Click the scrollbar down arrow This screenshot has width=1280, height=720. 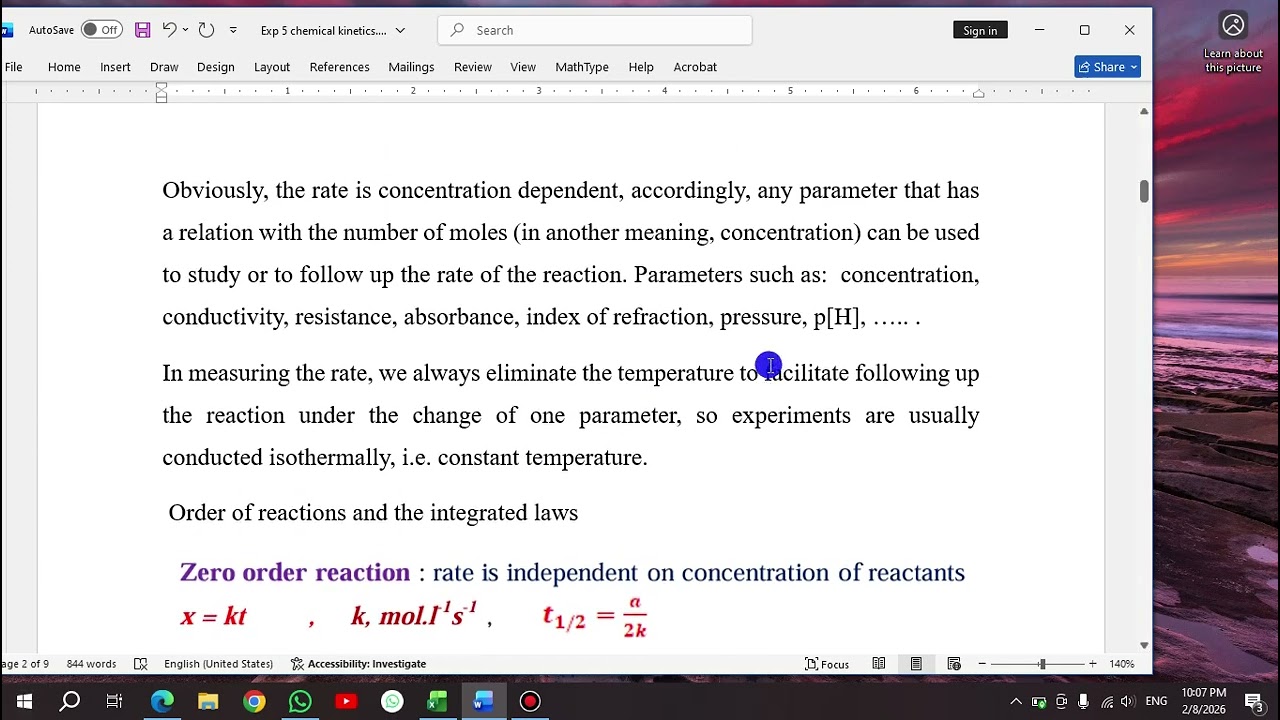coord(1144,645)
